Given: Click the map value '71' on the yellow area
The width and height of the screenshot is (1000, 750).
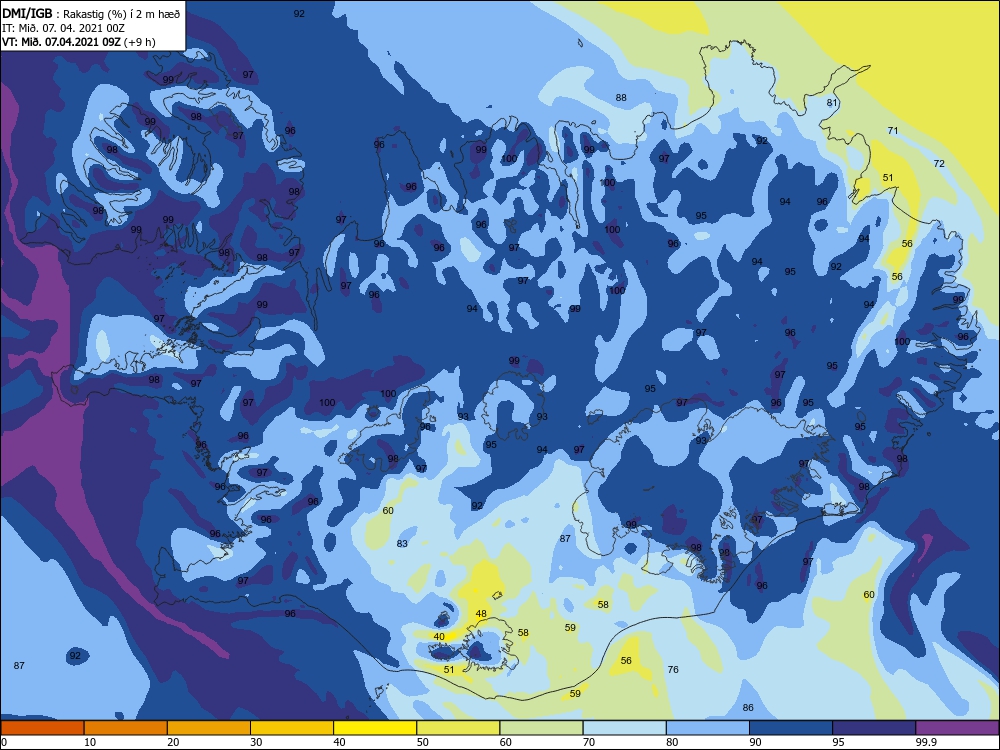Looking at the screenshot, I should pos(893,131).
